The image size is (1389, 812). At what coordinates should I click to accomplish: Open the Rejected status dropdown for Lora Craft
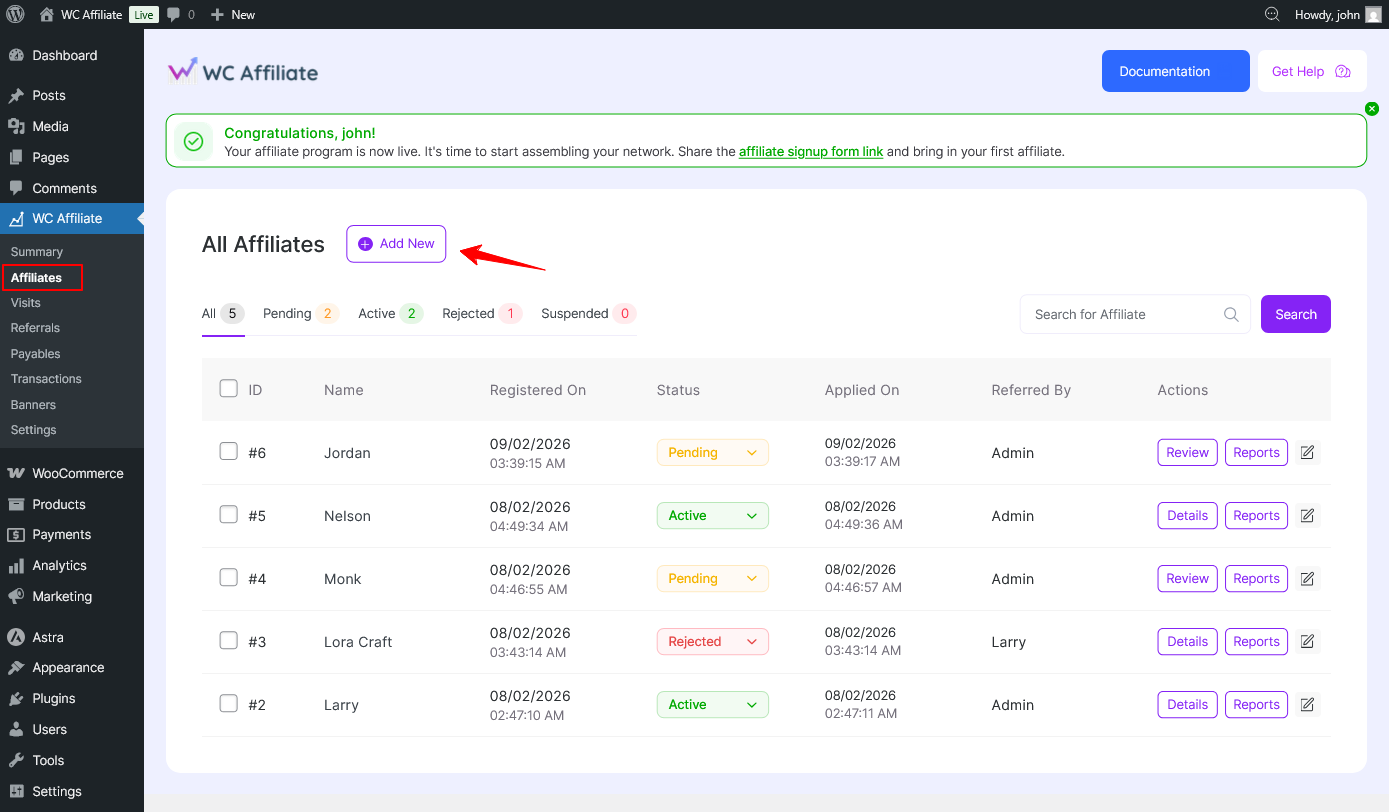pyautogui.click(x=712, y=642)
